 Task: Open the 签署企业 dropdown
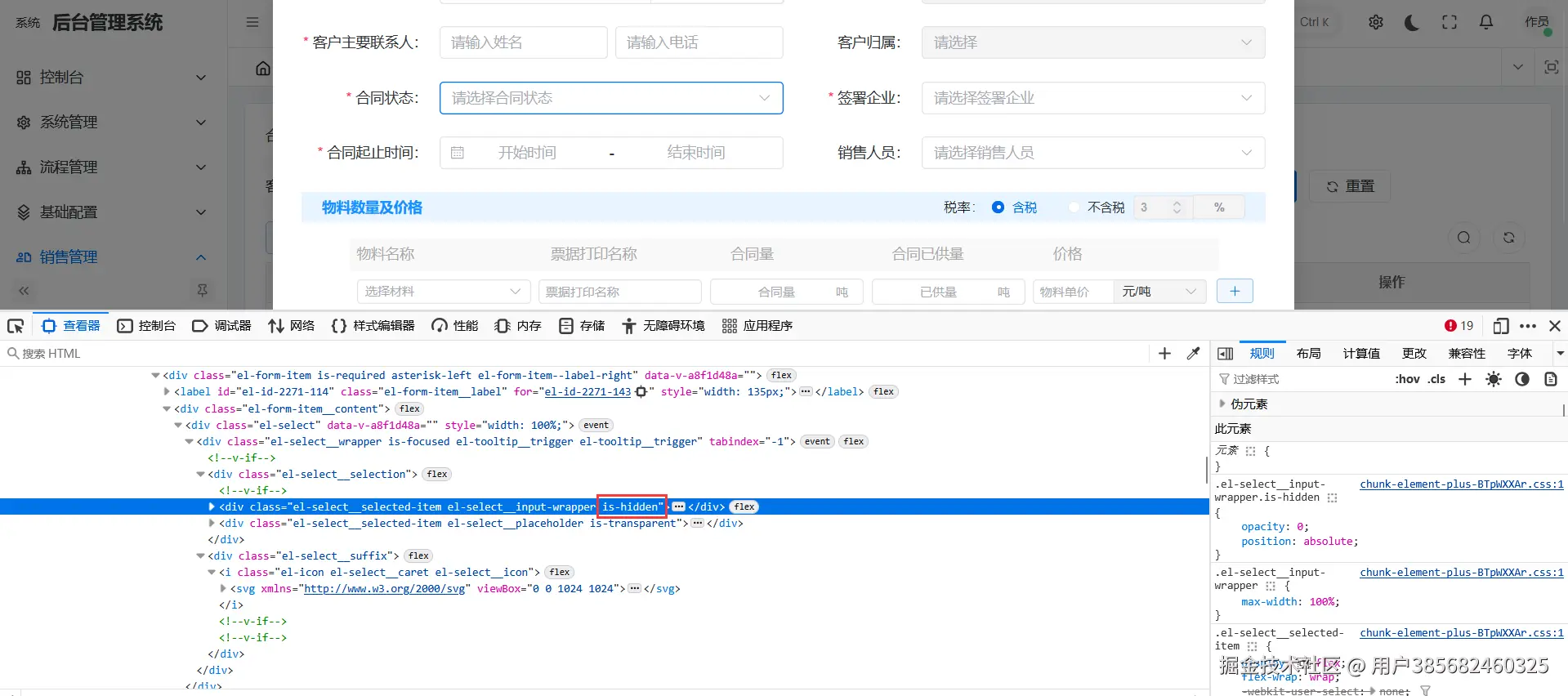click(x=1092, y=98)
